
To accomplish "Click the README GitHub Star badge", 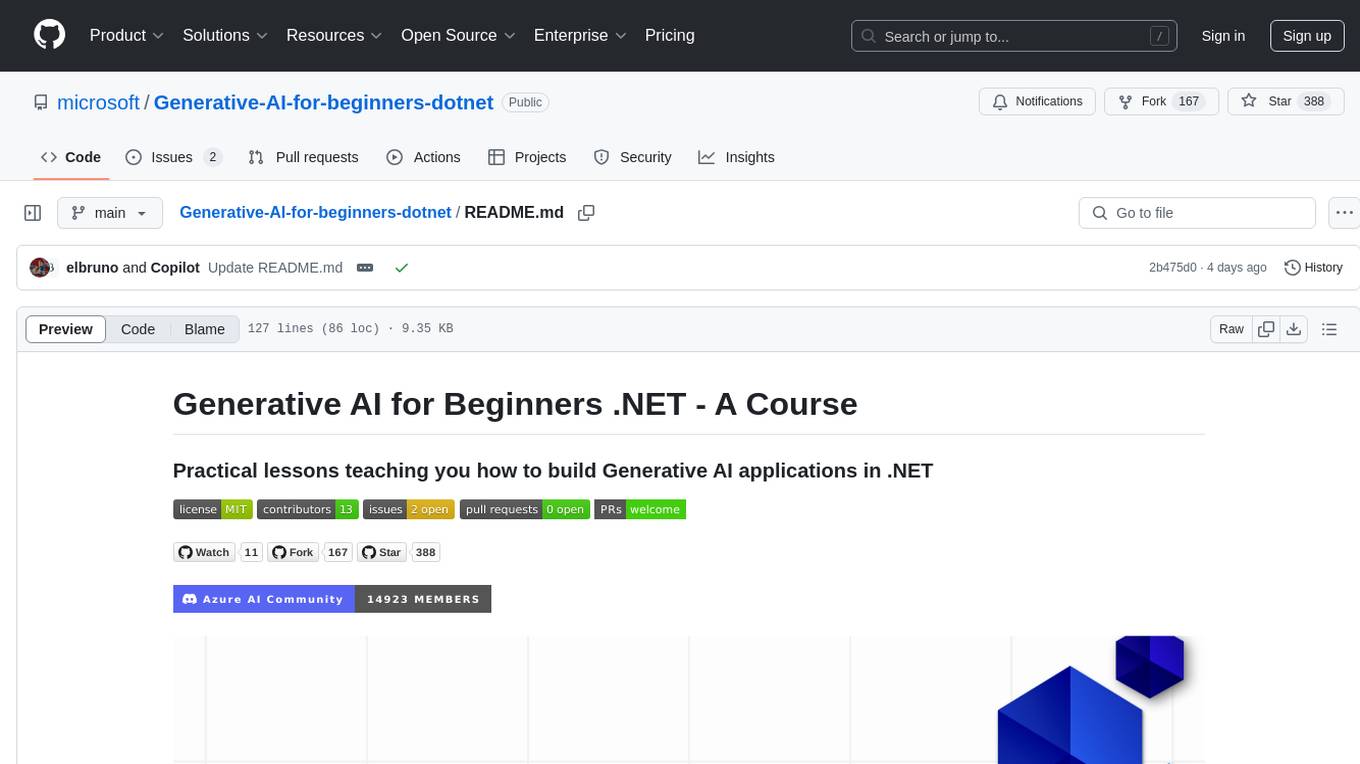I will (x=382, y=552).
